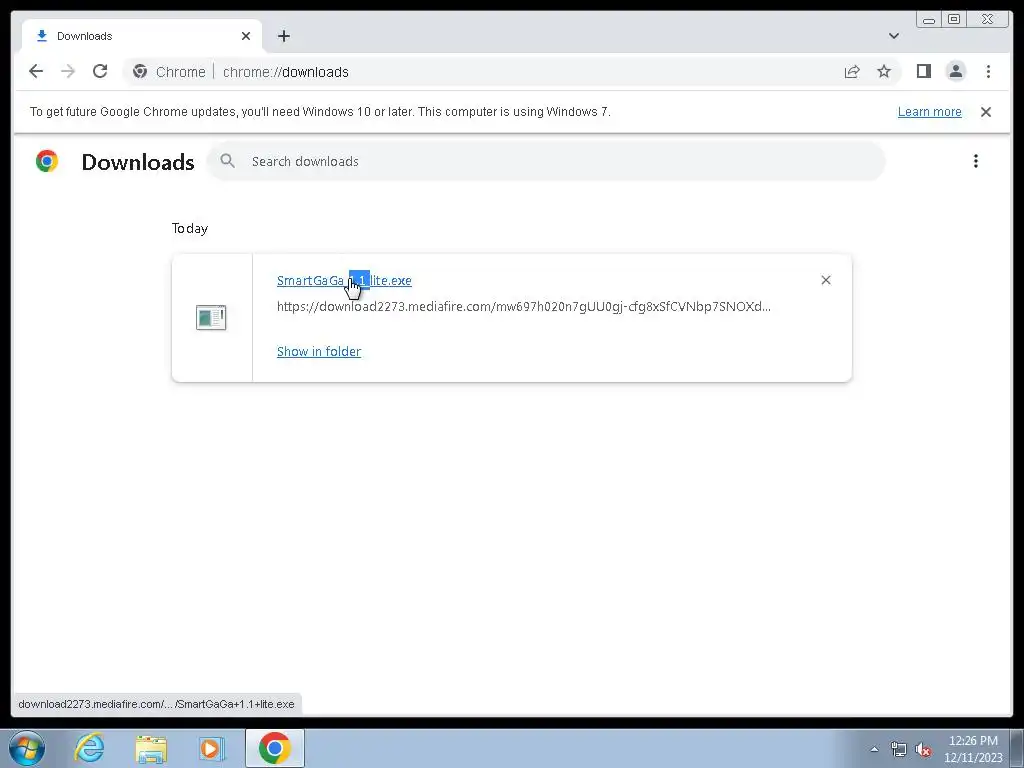Toggle the side panel icon

click(923, 71)
